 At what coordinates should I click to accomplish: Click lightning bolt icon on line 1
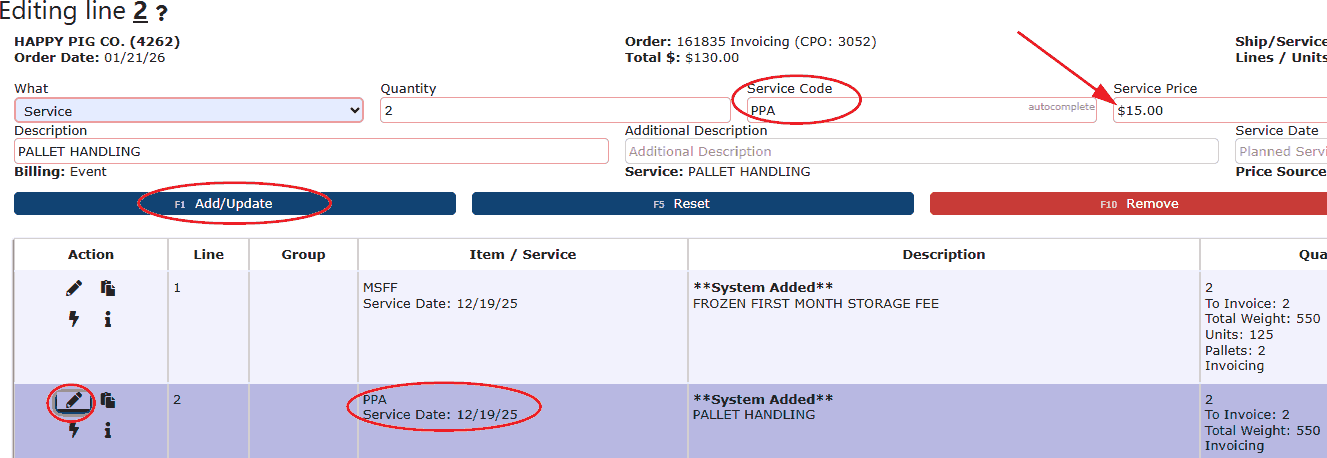coord(74,319)
